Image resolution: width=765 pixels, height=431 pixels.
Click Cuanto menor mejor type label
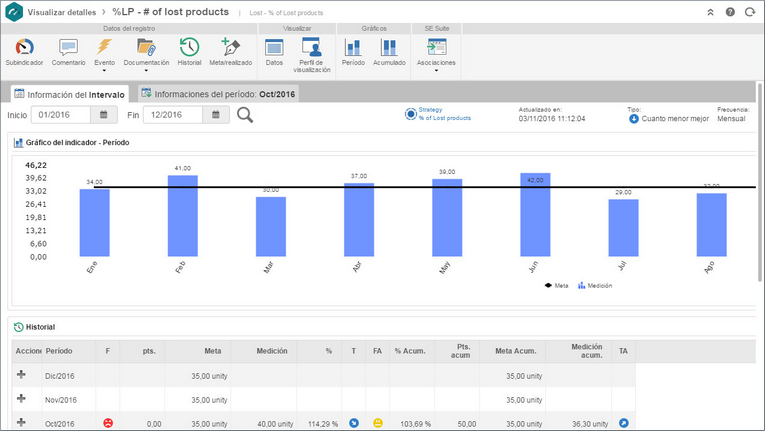coord(675,119)
